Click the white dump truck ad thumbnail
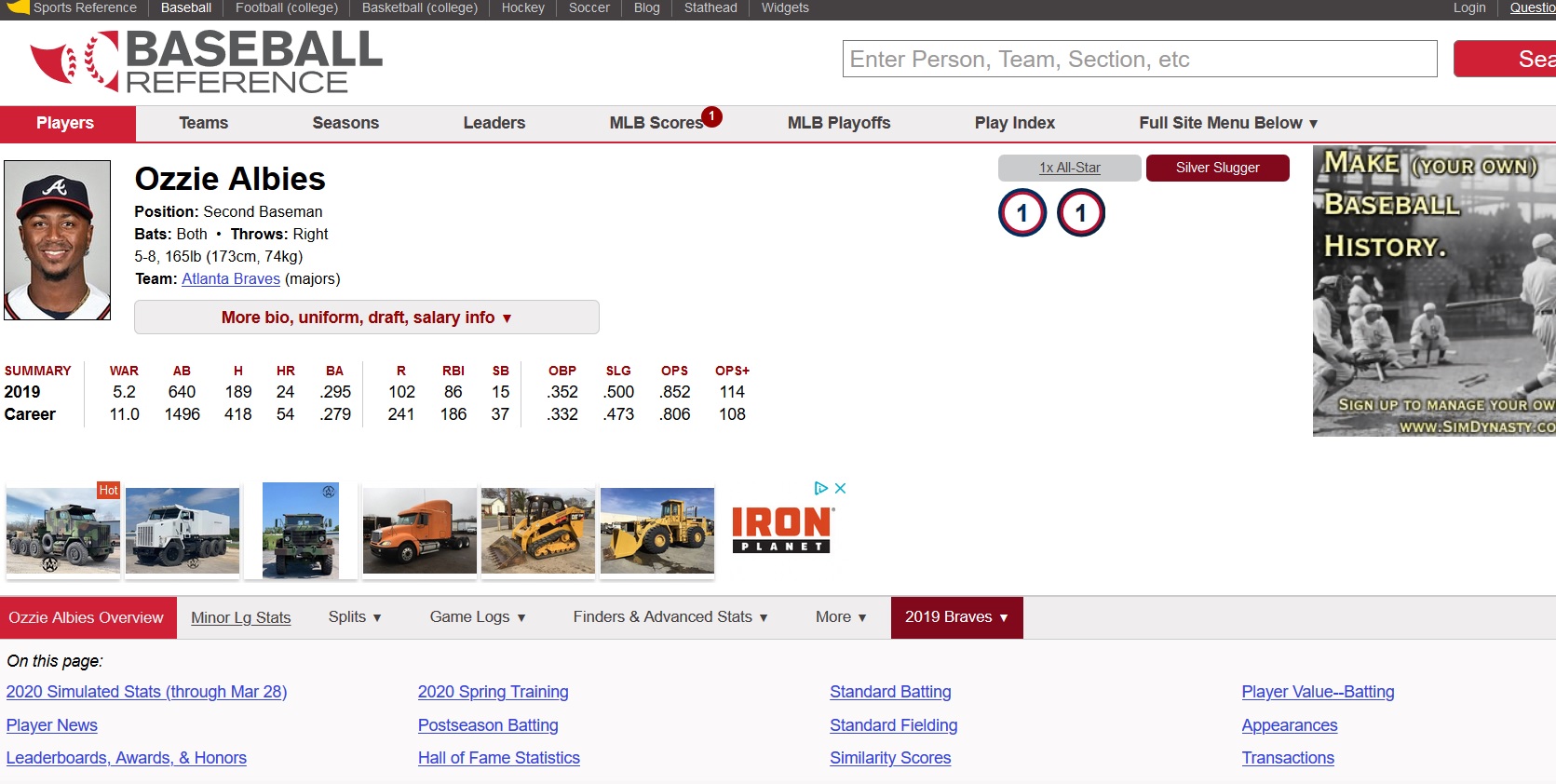Viewport: 1556px width, 784px height. coord(183,530)
